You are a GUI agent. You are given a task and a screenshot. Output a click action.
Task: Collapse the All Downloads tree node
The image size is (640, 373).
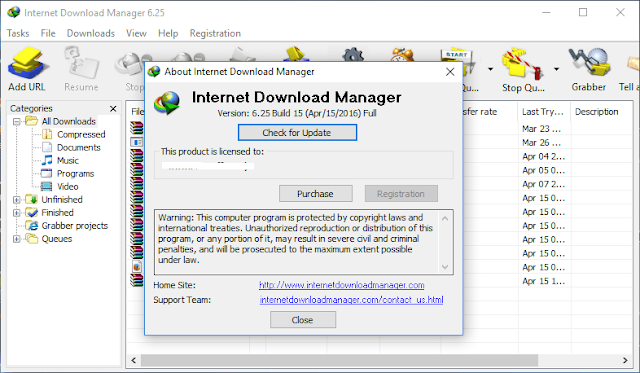[x=16, y=122]
